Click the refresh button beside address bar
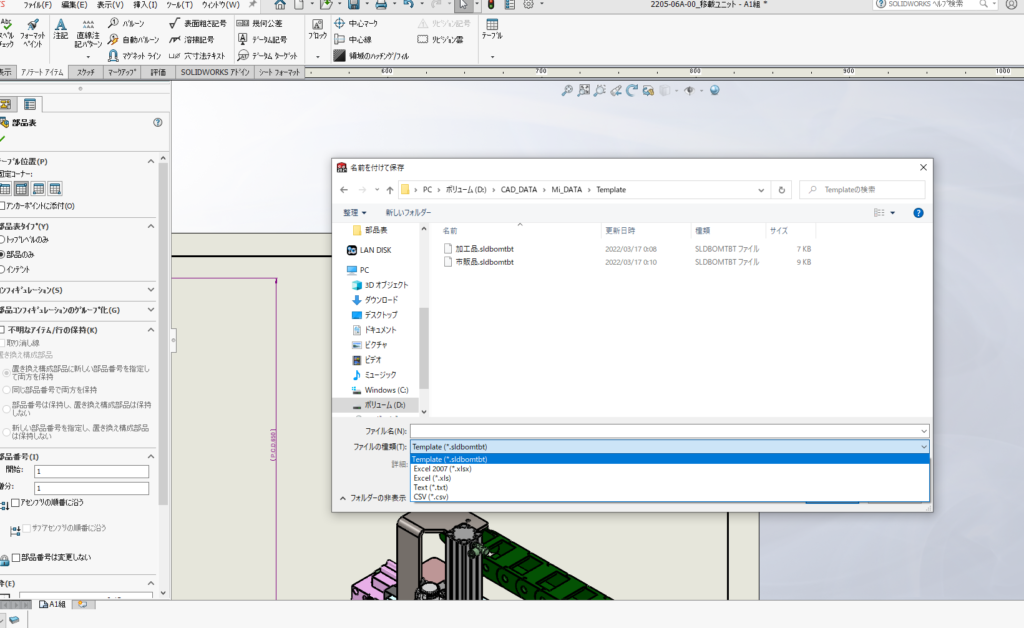The image size is (1024, 628). tap(783, 189)
